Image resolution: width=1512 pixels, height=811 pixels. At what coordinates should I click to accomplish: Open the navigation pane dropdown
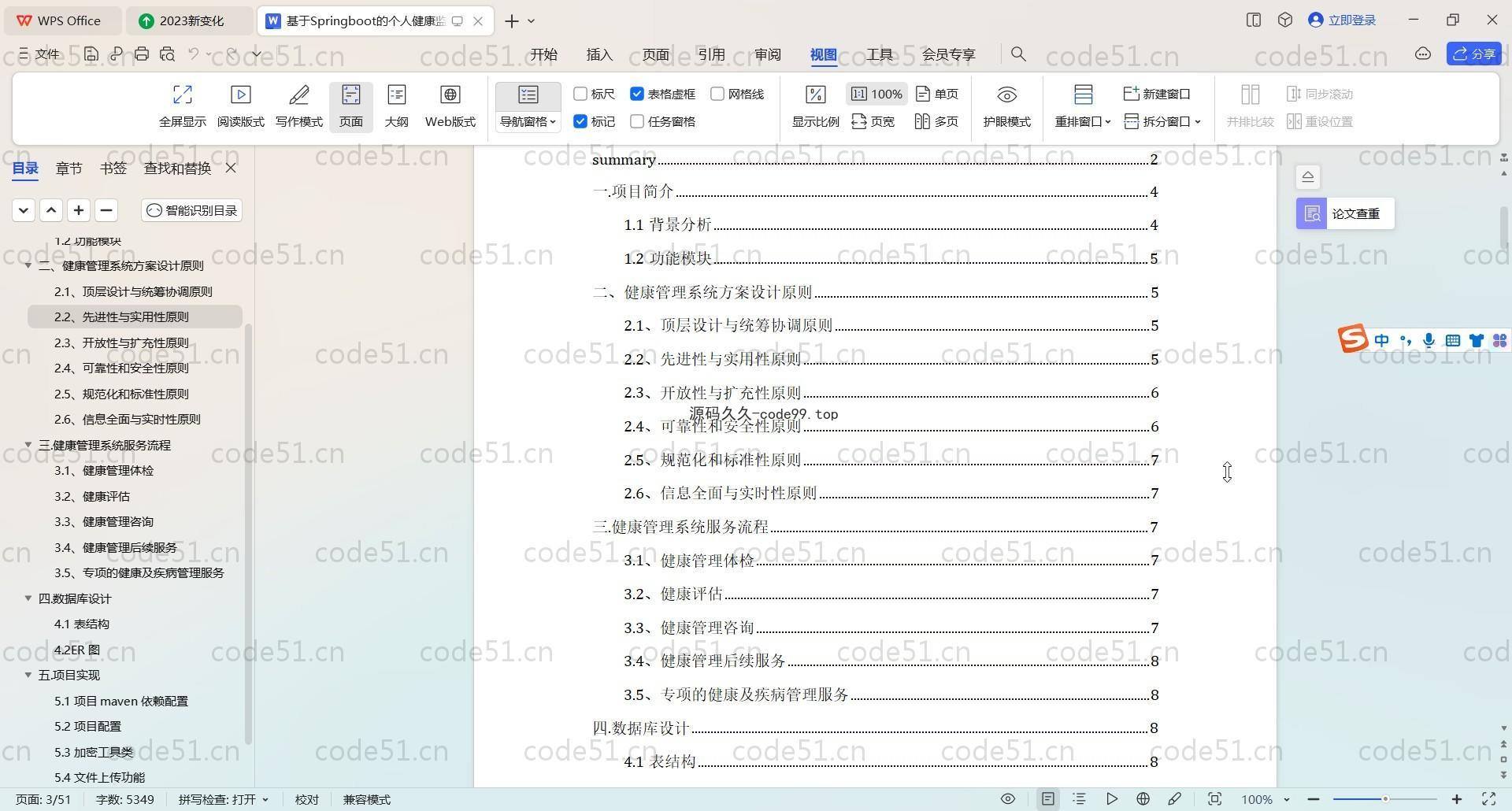pos(528,121)
